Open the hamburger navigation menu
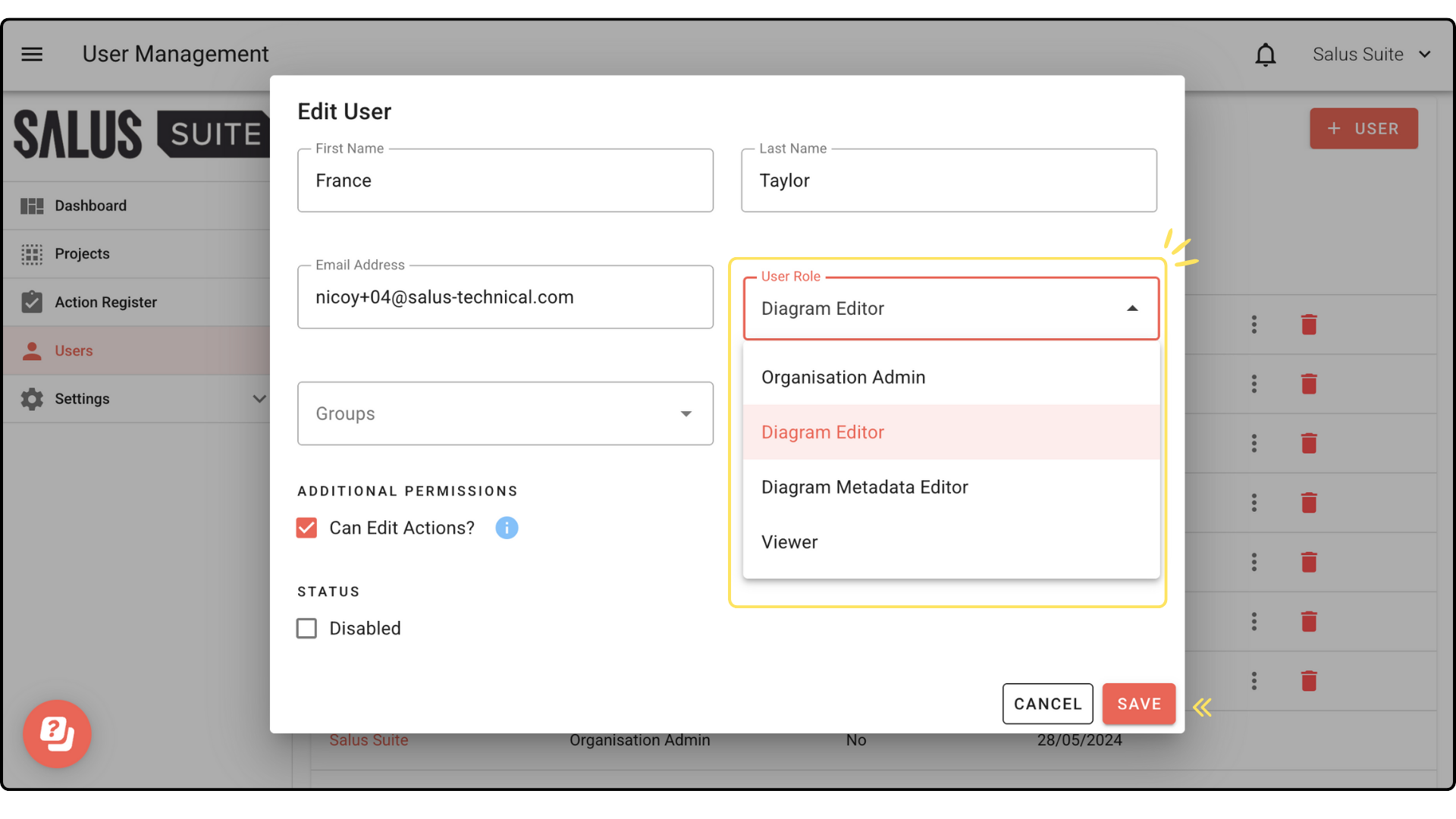This screenshot has height=819, width=1456. (x=32, y=54)
